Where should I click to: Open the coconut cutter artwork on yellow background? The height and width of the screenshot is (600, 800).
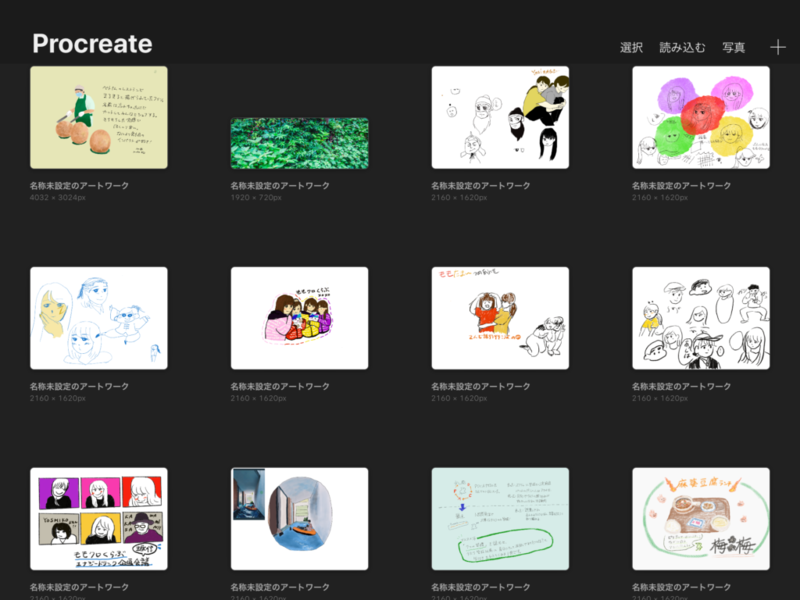click(x=99, y=117)
